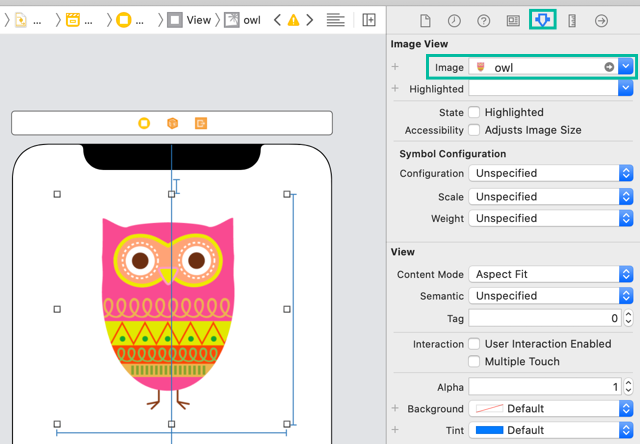Open the Size inspector ruler icon
The image size is (640, 444).
[572, 20]
